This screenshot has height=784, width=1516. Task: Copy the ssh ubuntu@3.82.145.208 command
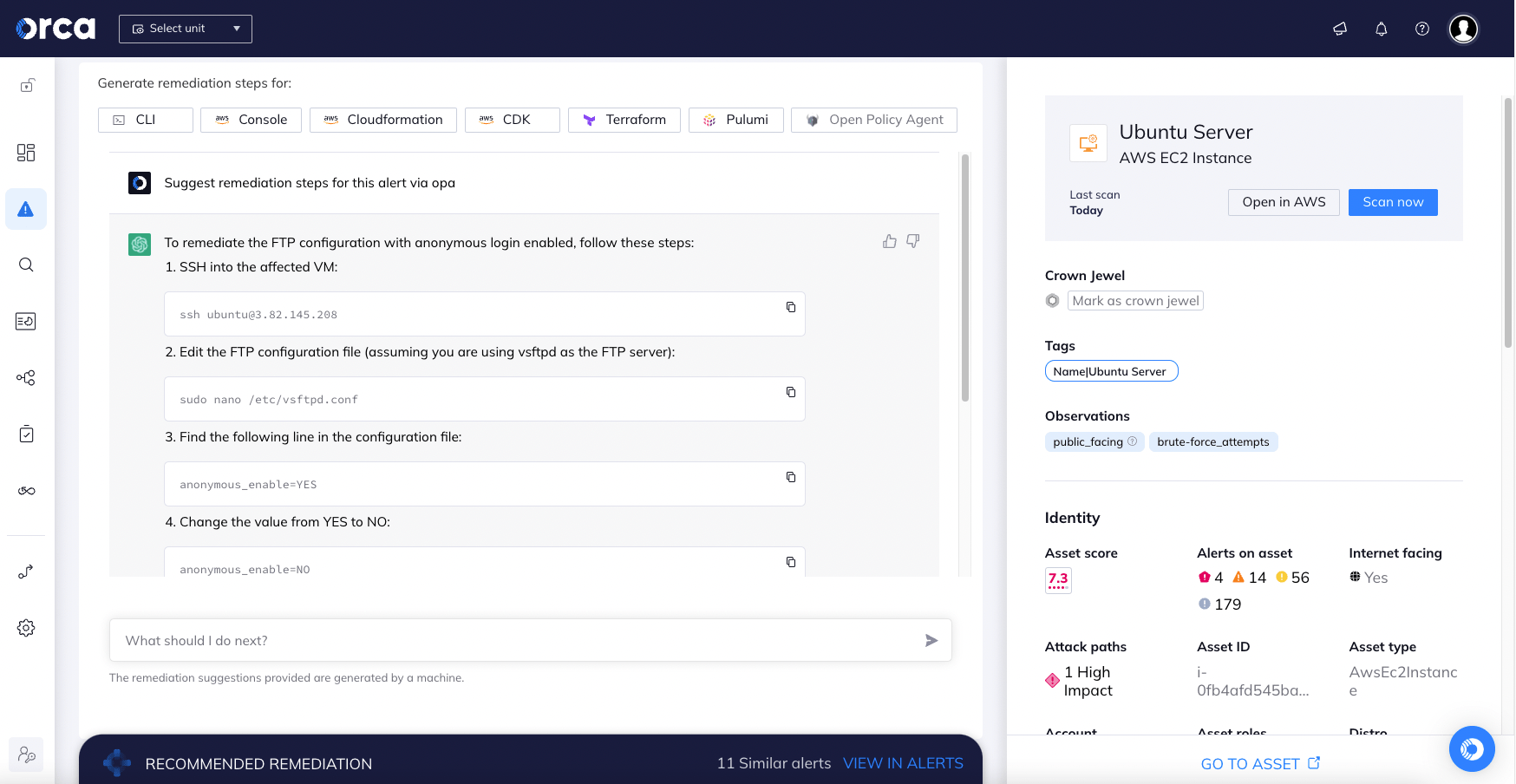coord(790,307)
